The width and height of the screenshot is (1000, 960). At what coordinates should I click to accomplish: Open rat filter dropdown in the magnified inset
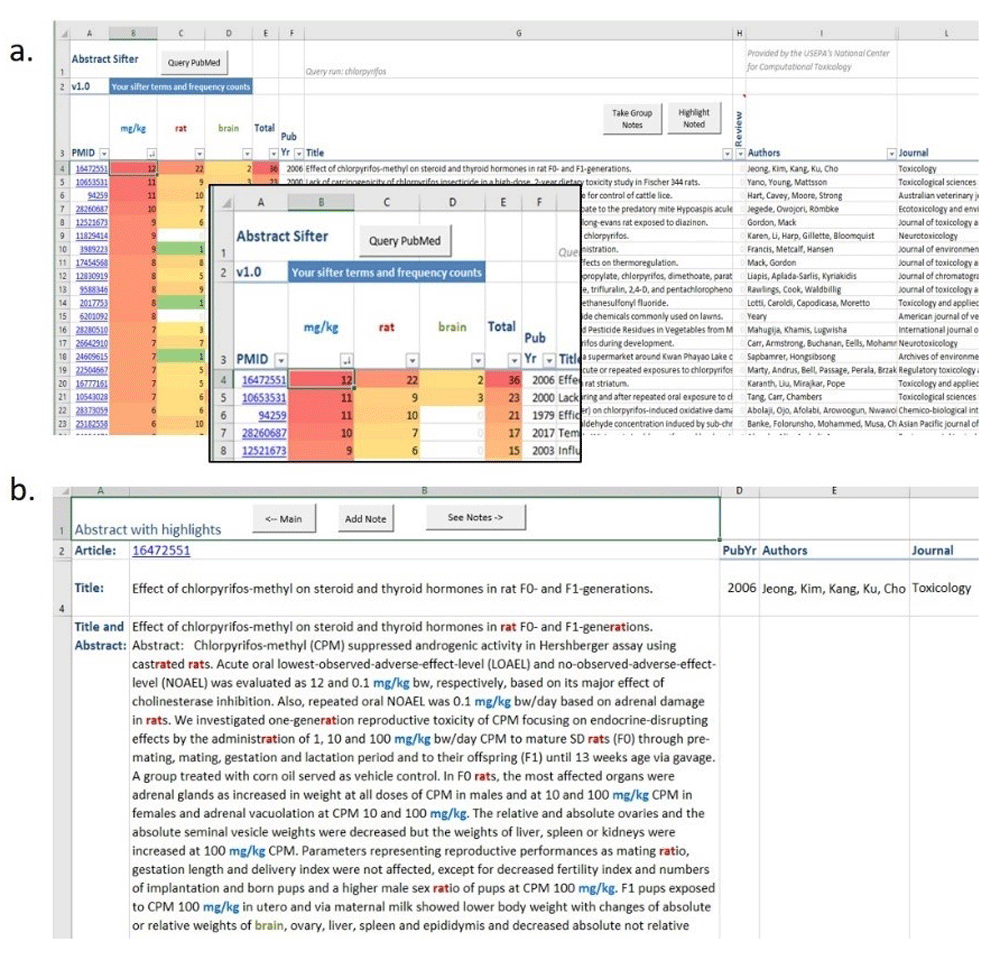[412, 360]
